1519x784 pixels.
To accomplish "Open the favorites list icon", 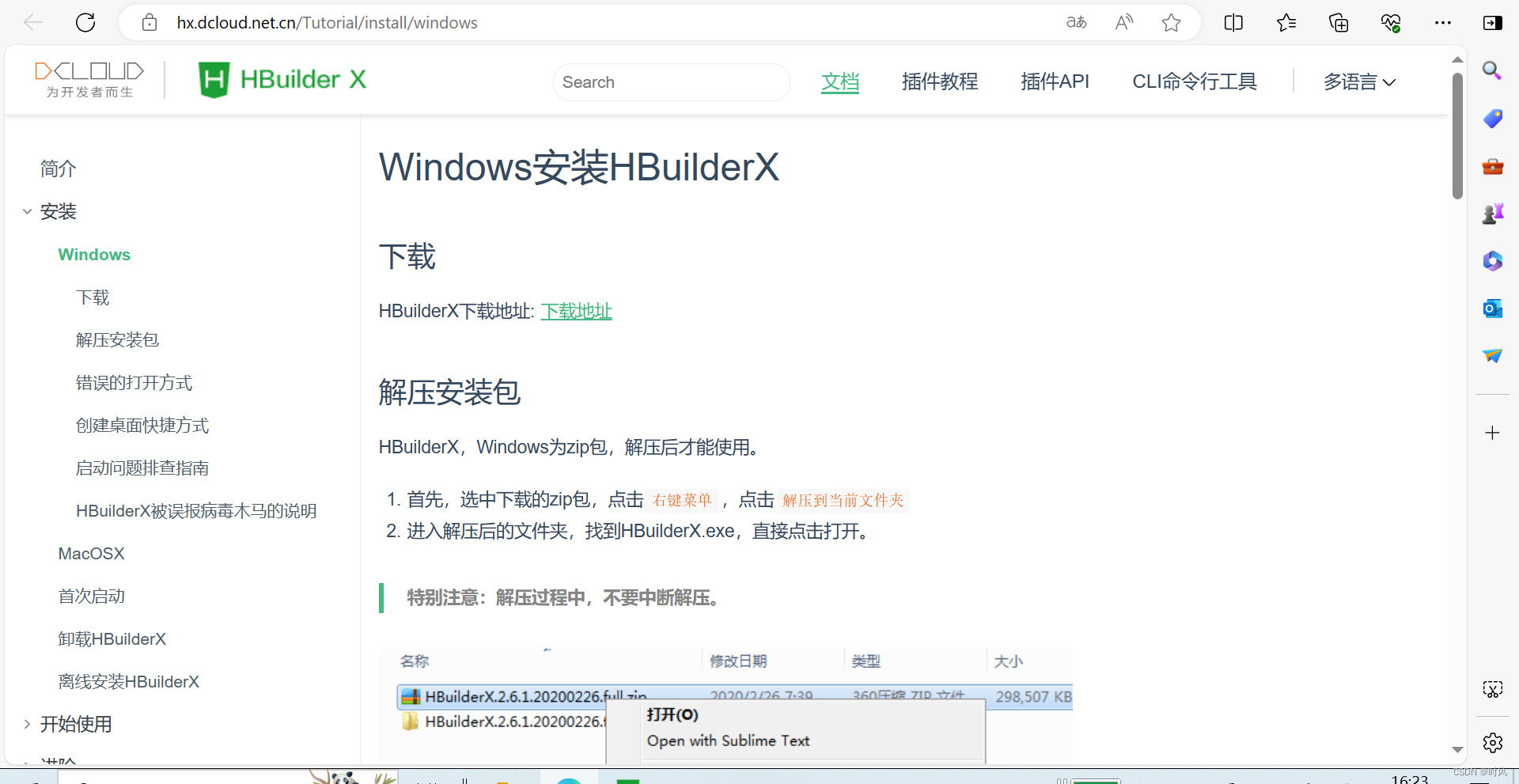I will coord(1286,23).
